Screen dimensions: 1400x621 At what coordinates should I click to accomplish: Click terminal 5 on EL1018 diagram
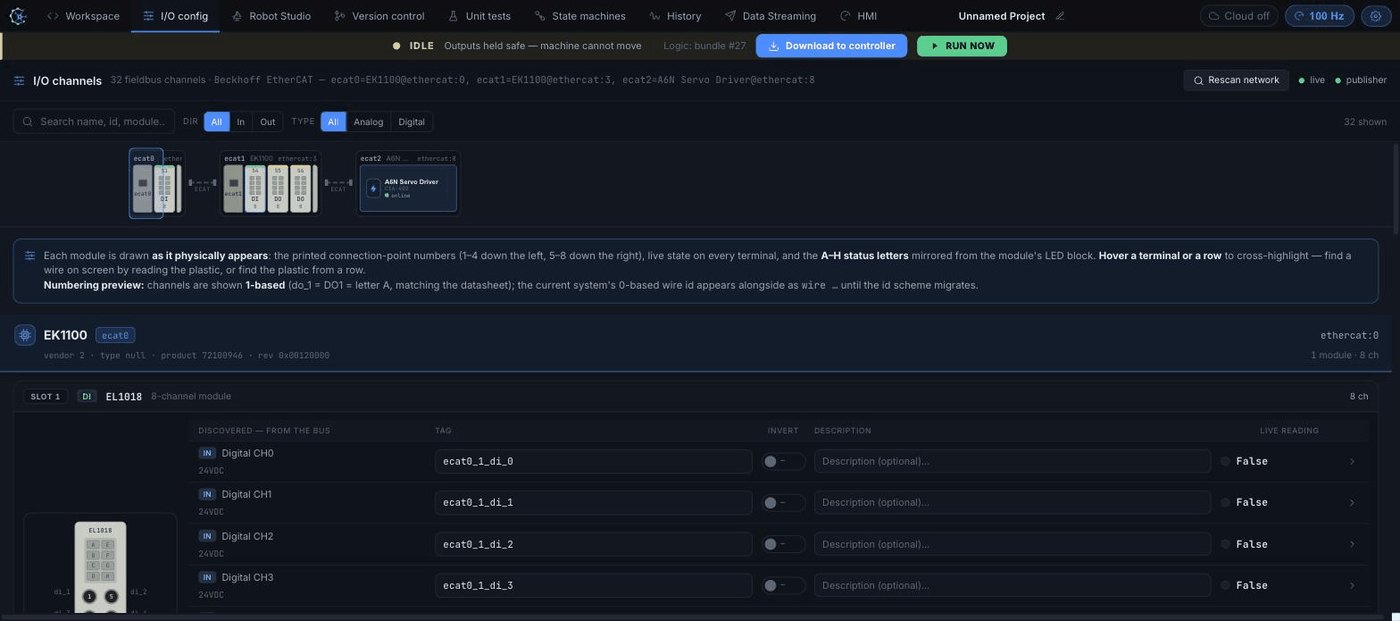(x=111, y=596)
